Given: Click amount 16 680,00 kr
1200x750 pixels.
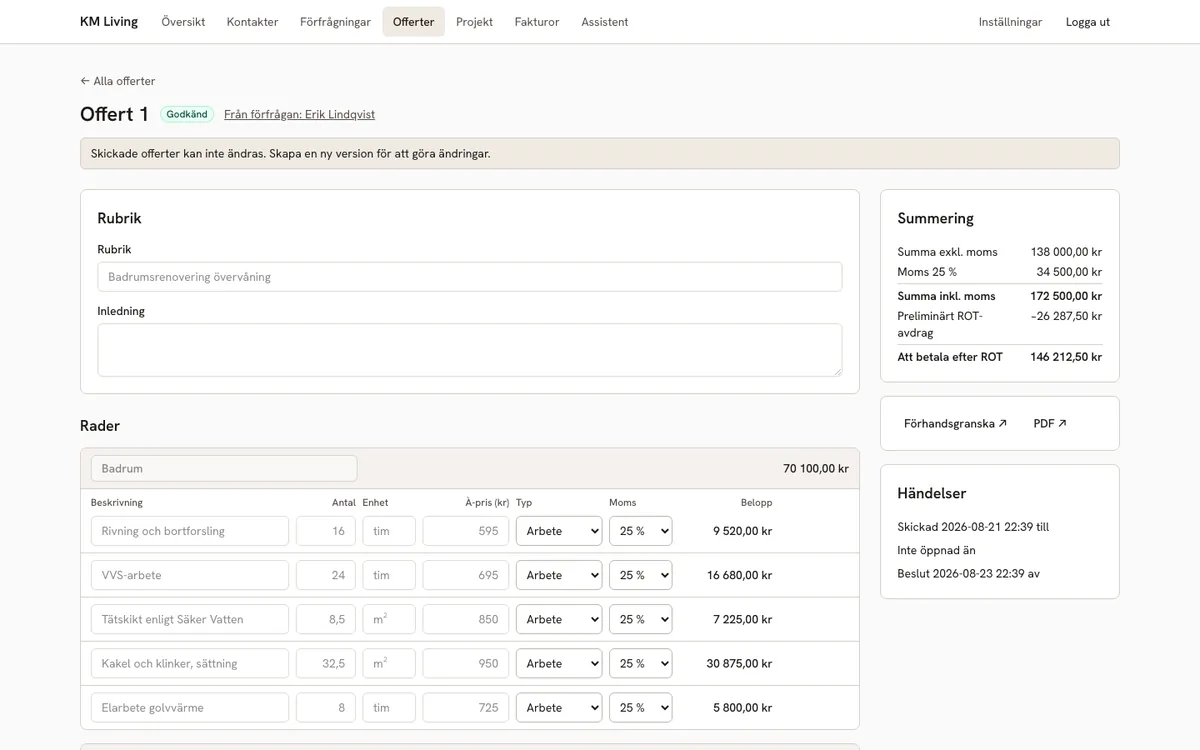Looking at the screenshot, I should point(739,575).
